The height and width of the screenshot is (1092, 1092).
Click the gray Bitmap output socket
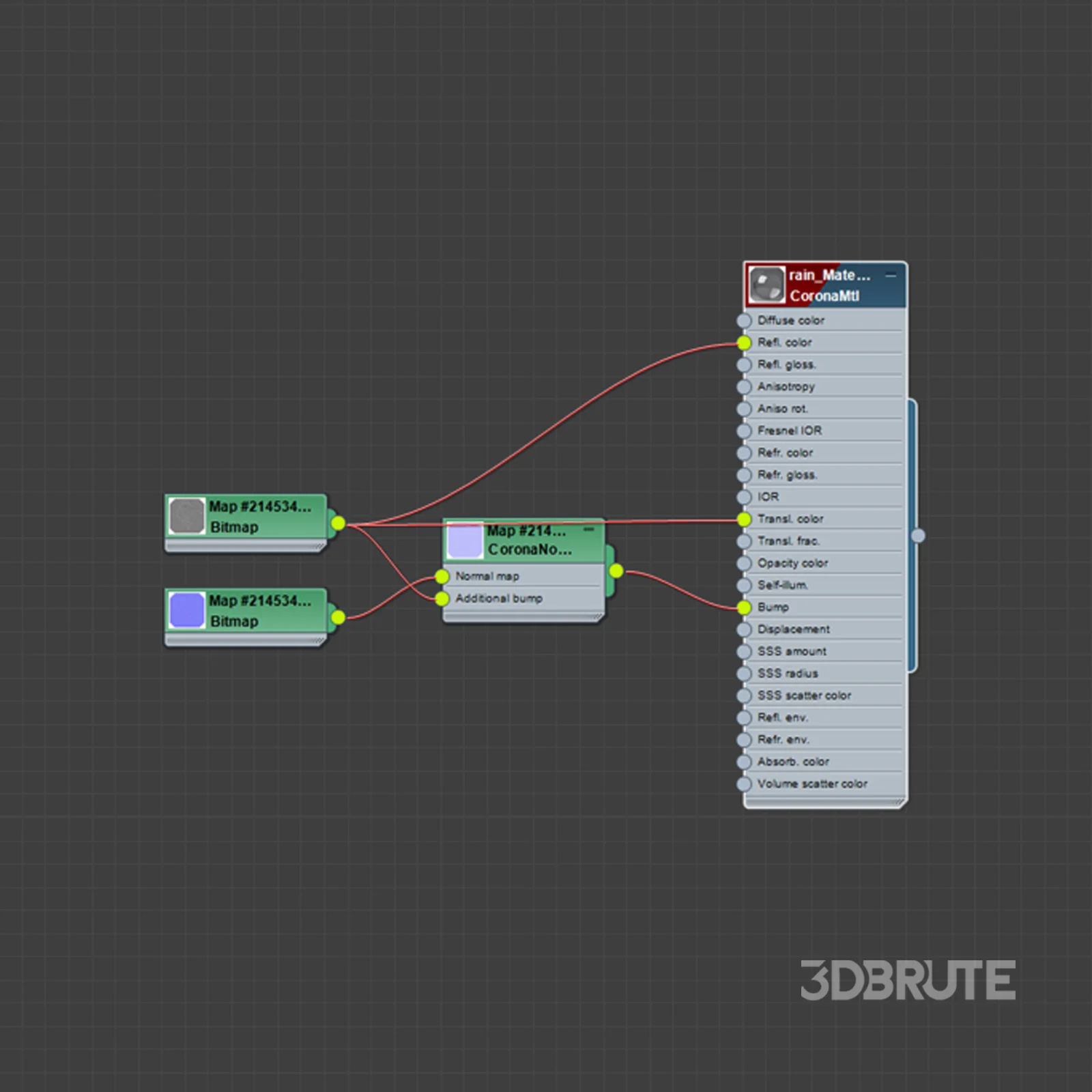point(338,523)
